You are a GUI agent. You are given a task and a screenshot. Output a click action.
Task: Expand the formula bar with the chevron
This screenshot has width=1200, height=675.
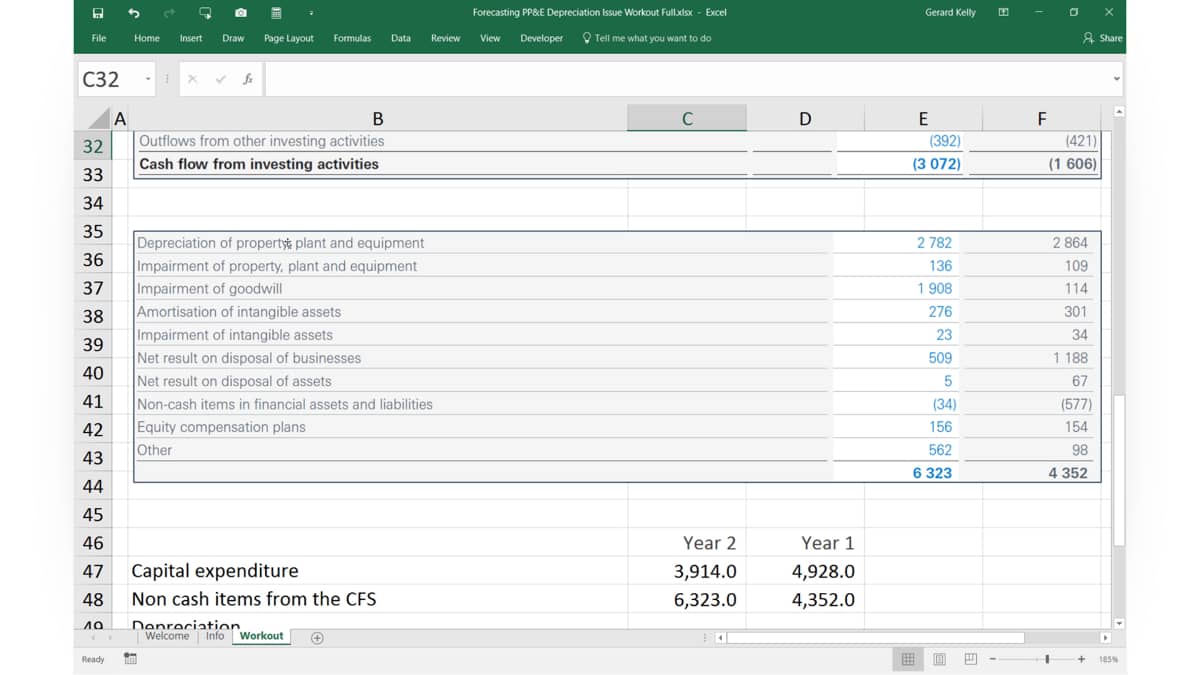1116,79
